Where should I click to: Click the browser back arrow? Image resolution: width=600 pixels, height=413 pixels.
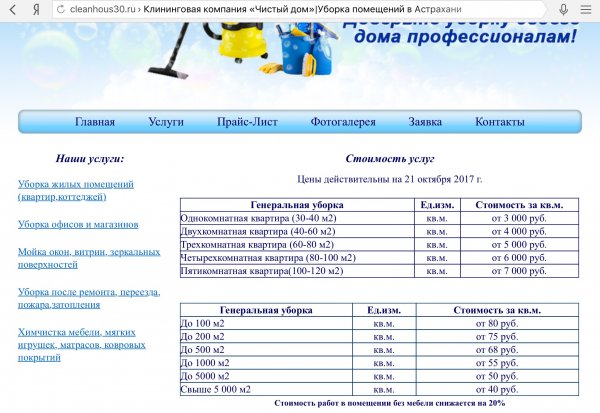pyautogui.click(x=13, y=8)
